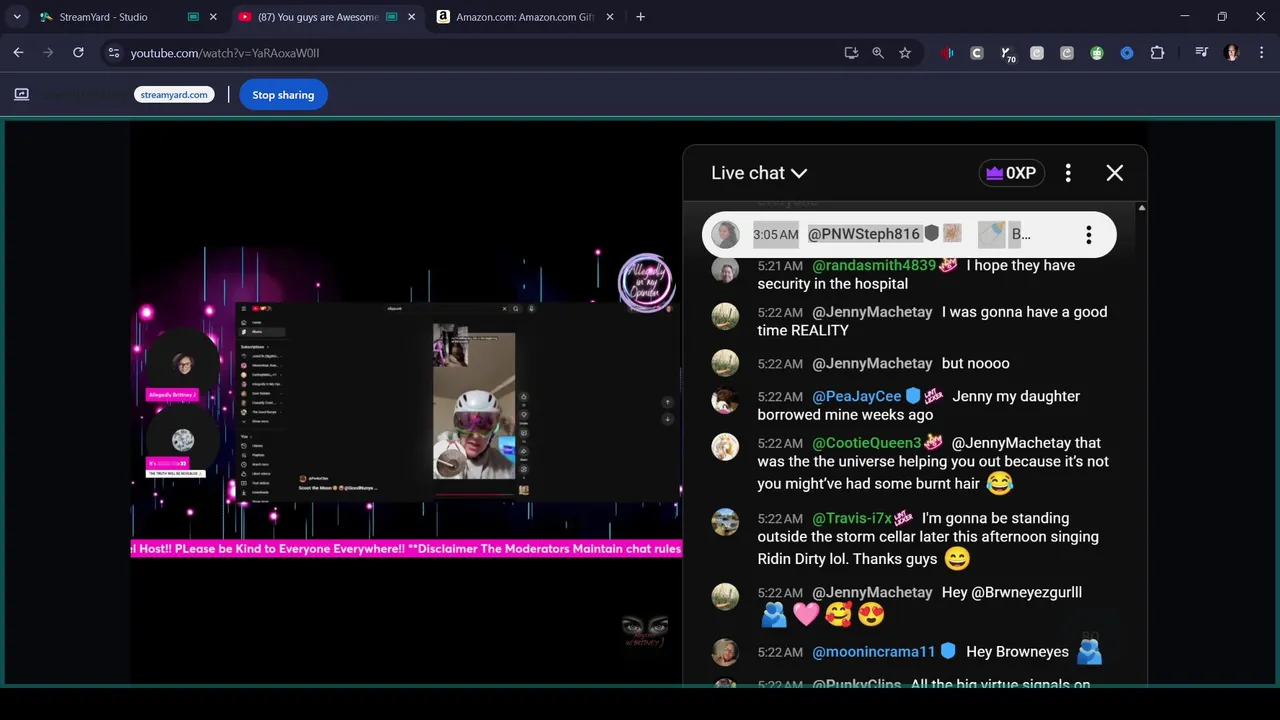Open the 0XP crown button
Image resolution: width=1280 pixels, height=720 pixels.
click(1011, 173)
